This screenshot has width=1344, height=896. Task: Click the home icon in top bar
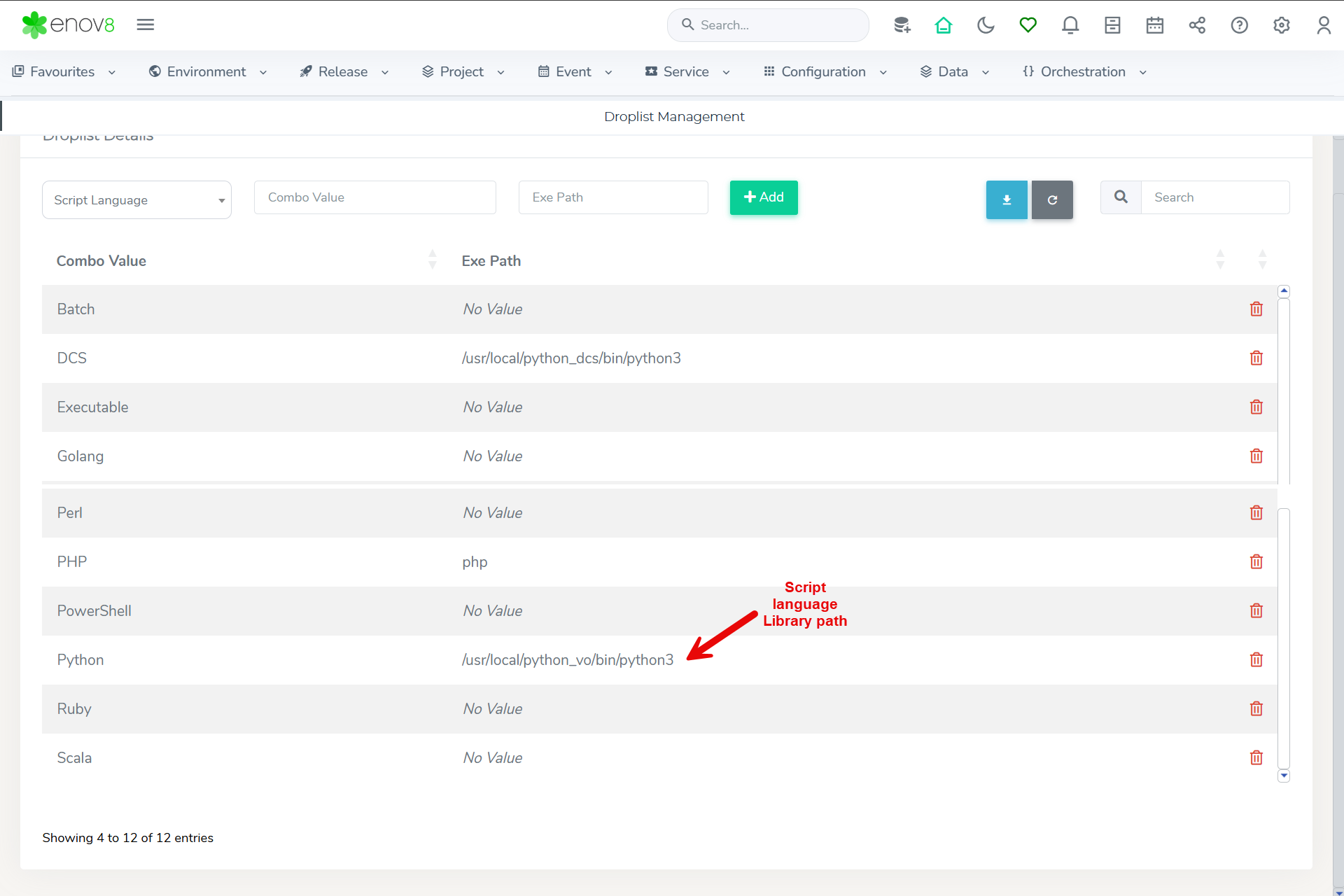(x=944, y=25)
